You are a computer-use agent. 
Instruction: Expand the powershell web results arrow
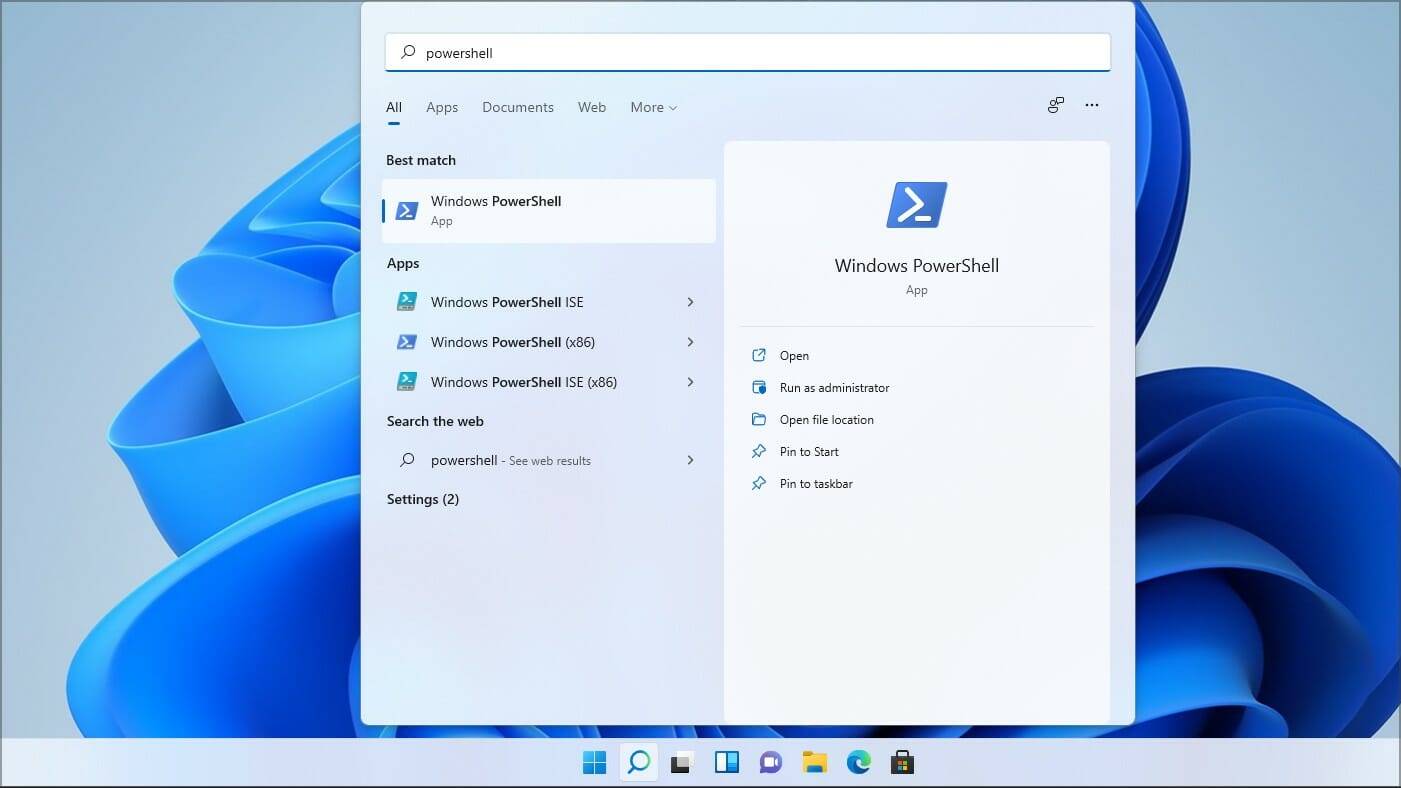[690, 460]
